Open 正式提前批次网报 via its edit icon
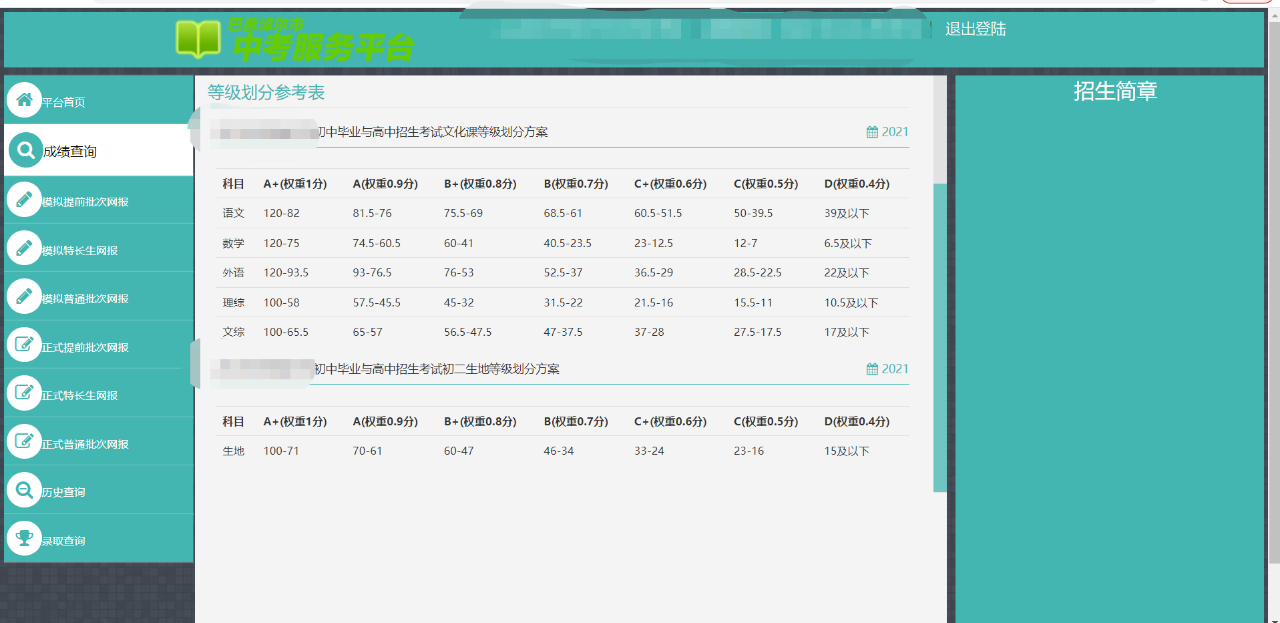This screenshot has width=1280, height=623. coord(24,345)
